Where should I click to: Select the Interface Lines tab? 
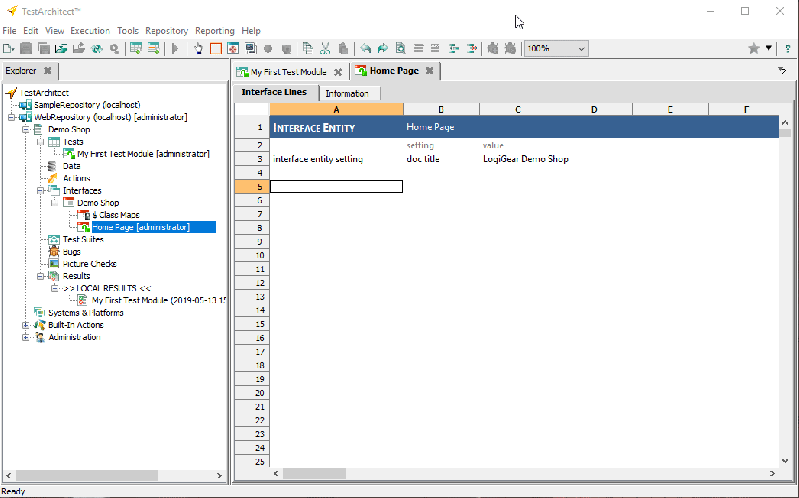[x=274, y=92]
